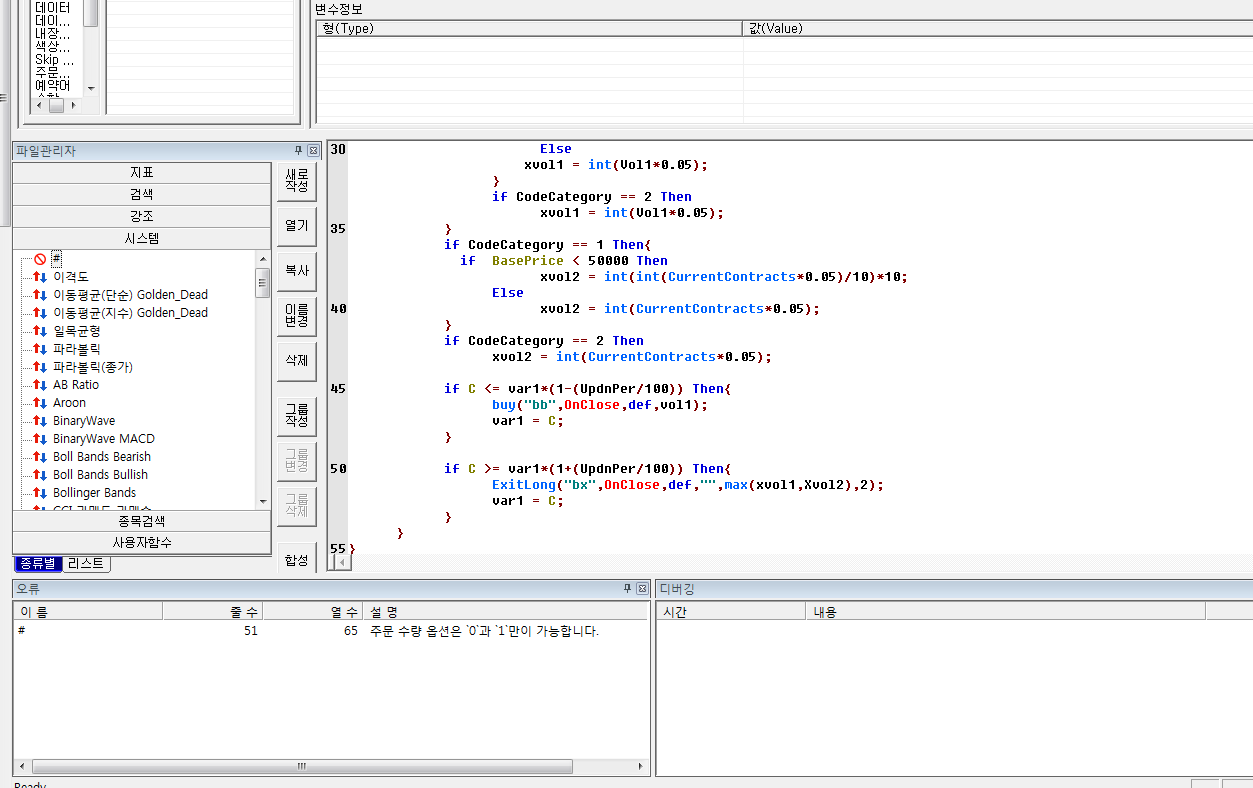Image resolution: width=1253 pixels, height=788 pixels.
Task: Click the arrows icon next to 일목균형
Action: tap(40, 331)
